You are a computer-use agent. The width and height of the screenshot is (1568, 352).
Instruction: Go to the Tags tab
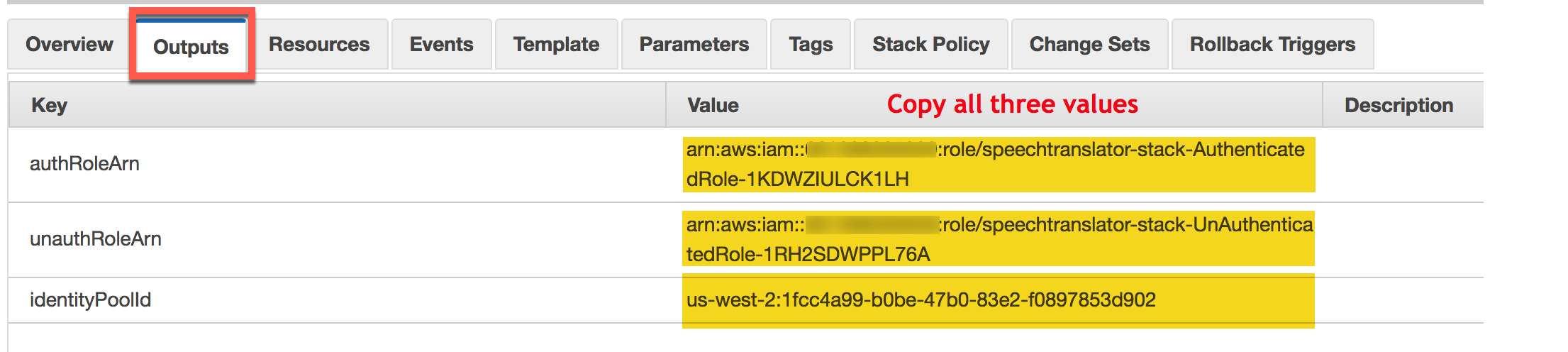click(x=811, y=44)
